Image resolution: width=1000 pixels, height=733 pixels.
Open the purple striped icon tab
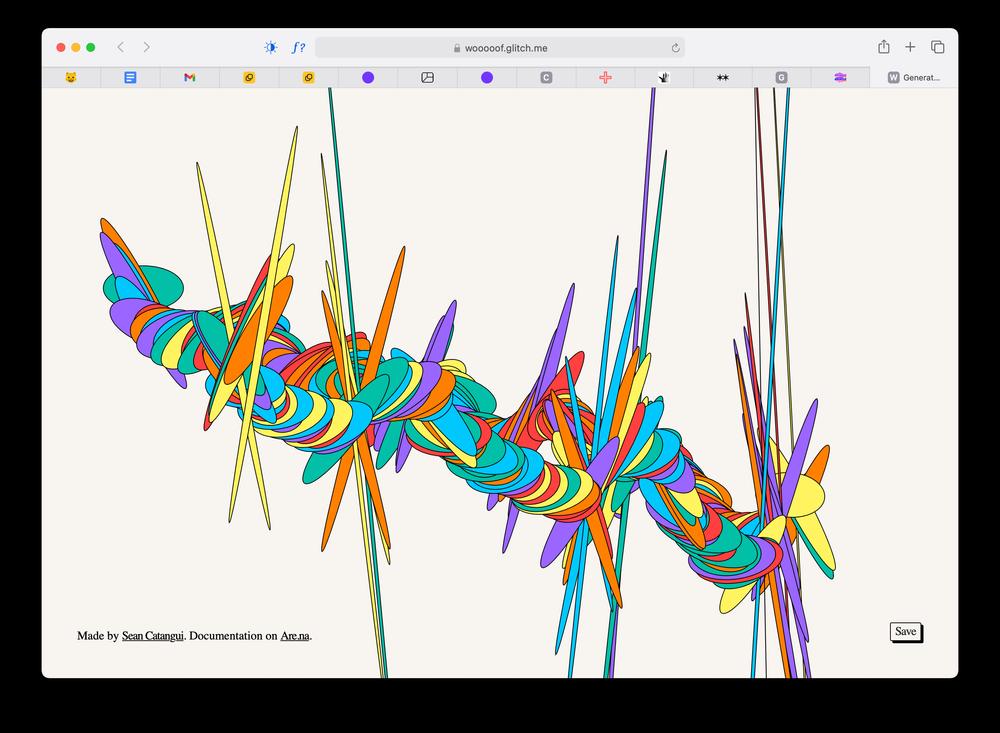840,78
